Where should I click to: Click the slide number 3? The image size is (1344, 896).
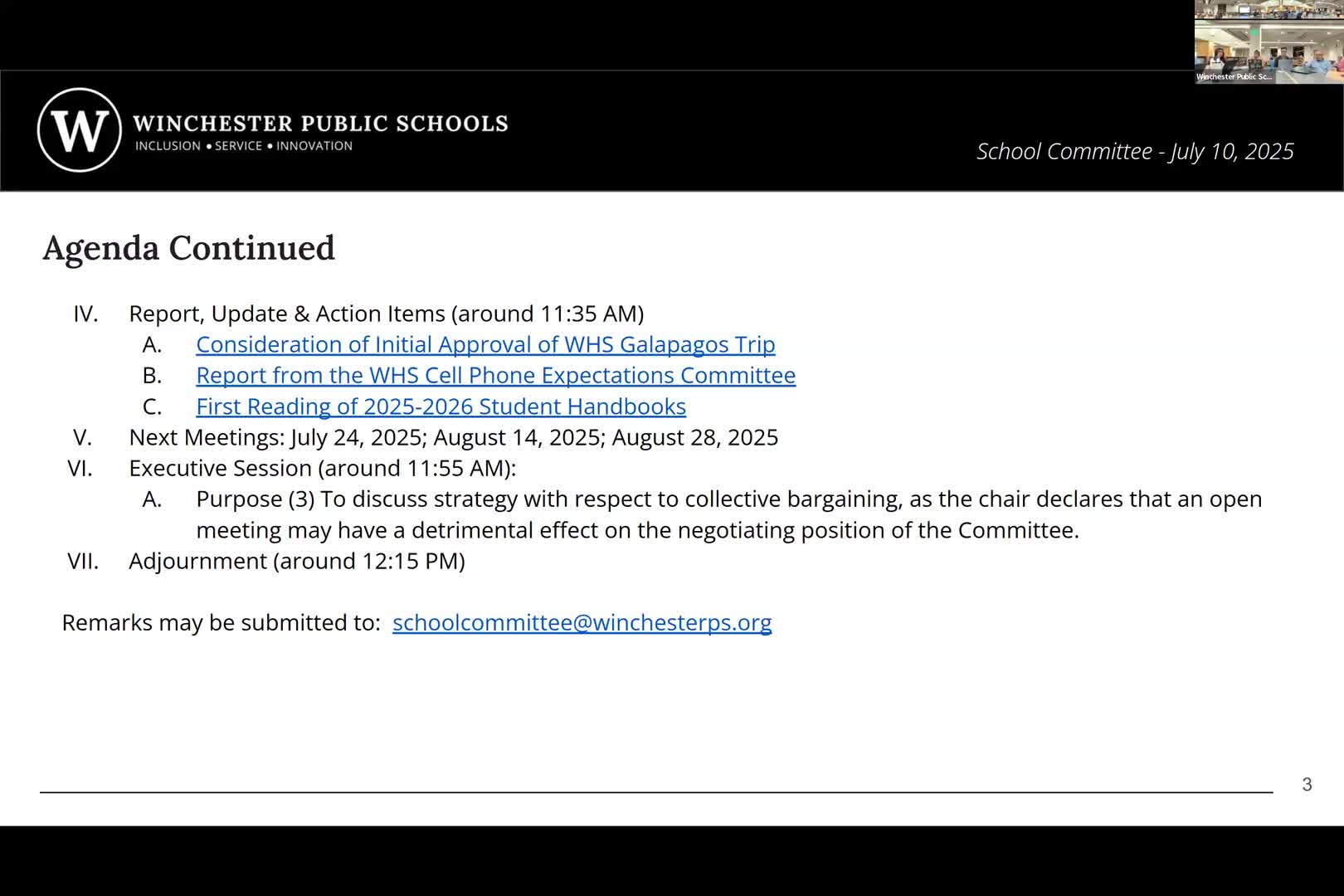pos(1307,785)
